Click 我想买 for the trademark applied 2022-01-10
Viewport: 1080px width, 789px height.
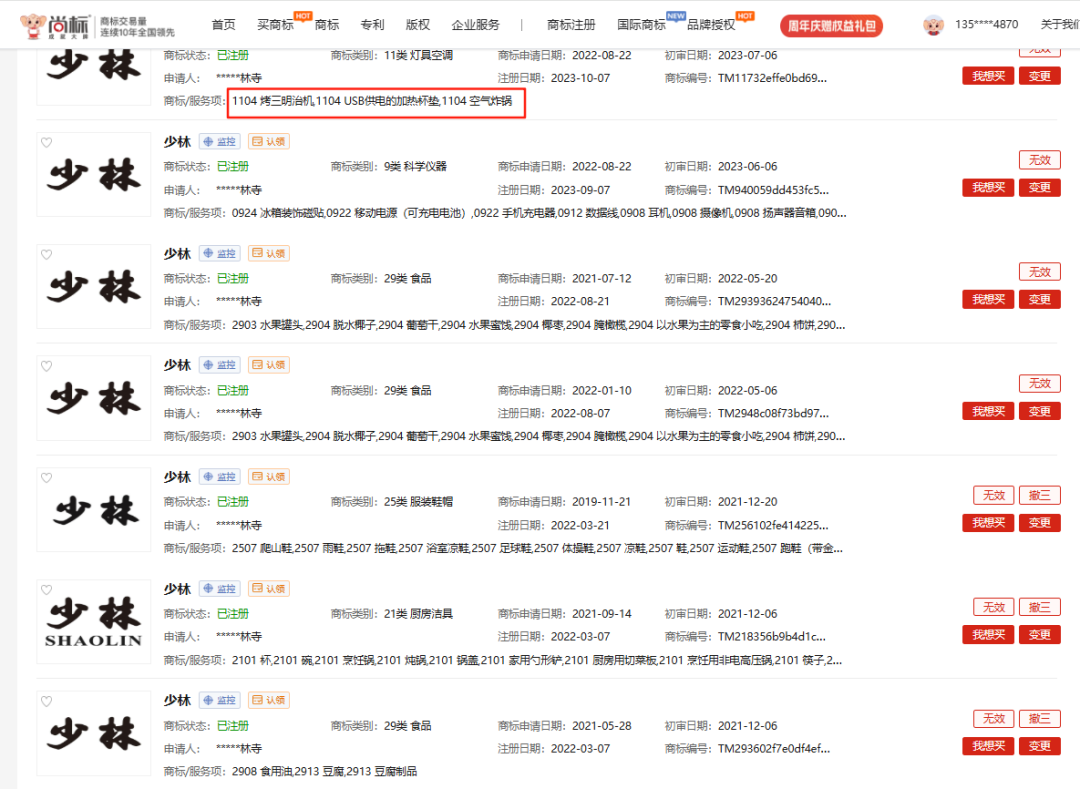click(988, 412)
